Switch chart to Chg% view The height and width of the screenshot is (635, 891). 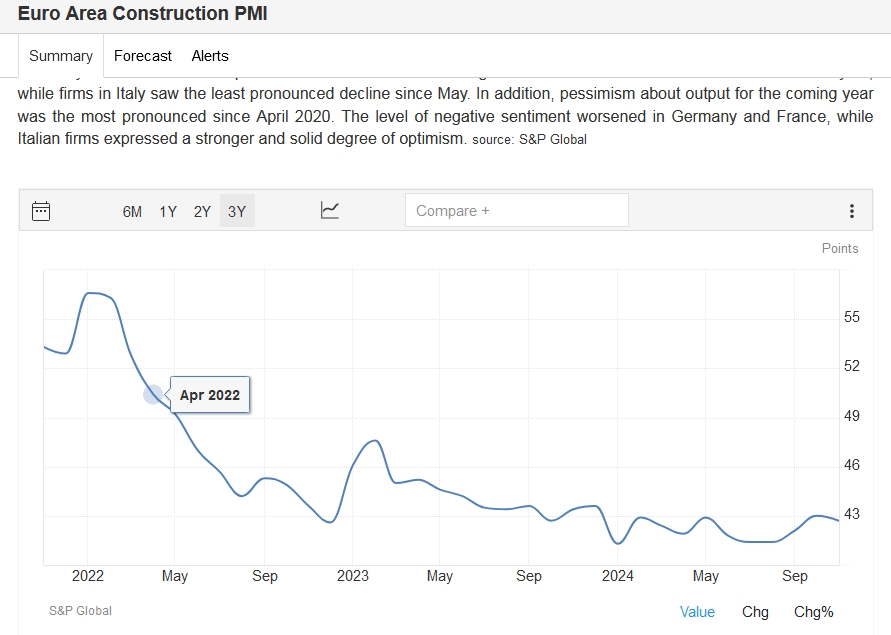coord(813,612)
